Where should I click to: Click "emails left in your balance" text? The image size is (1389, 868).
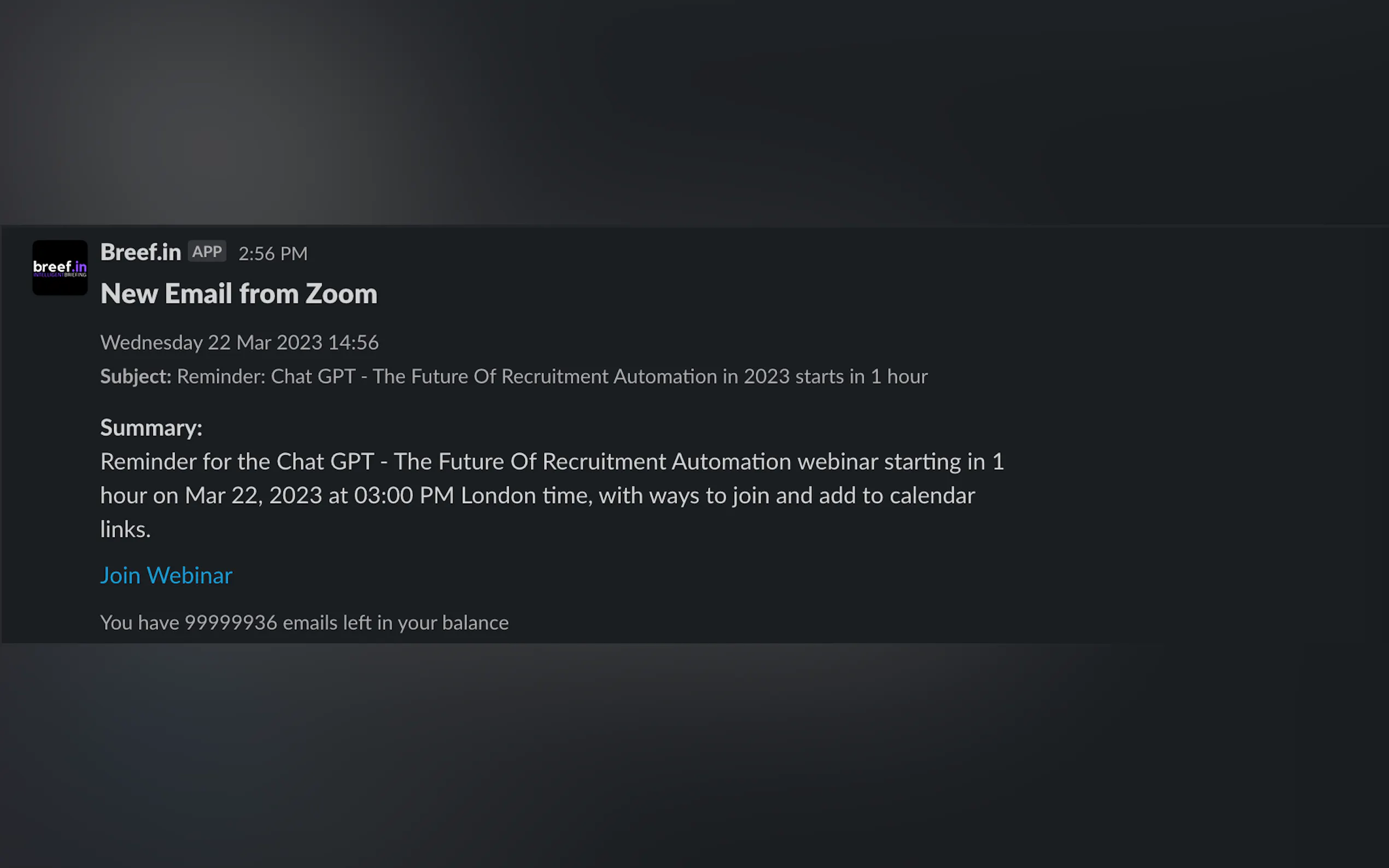click(x=395, y=623)
